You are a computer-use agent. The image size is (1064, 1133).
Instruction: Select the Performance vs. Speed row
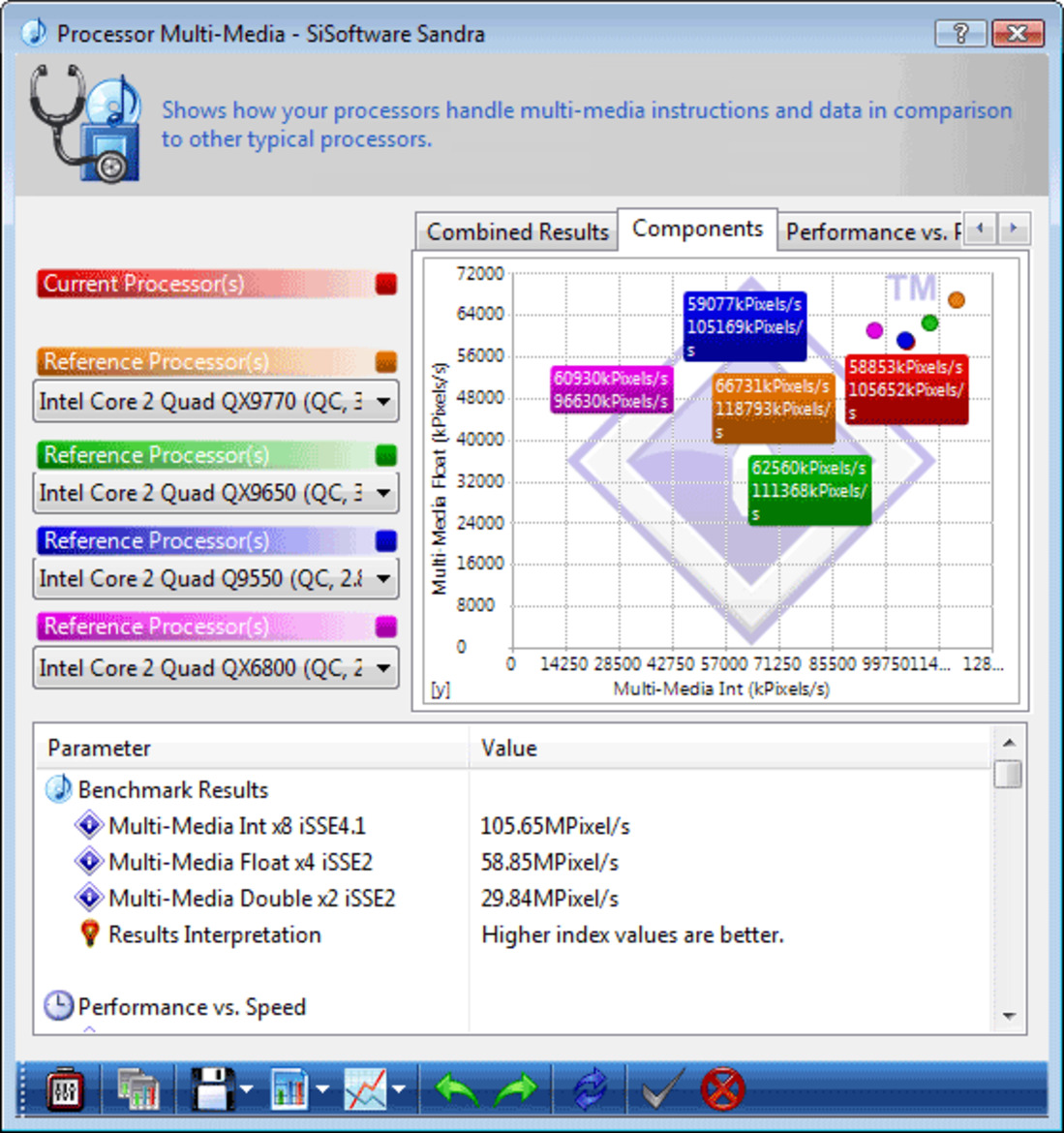pyautogui.click(x=514, y=1006)
